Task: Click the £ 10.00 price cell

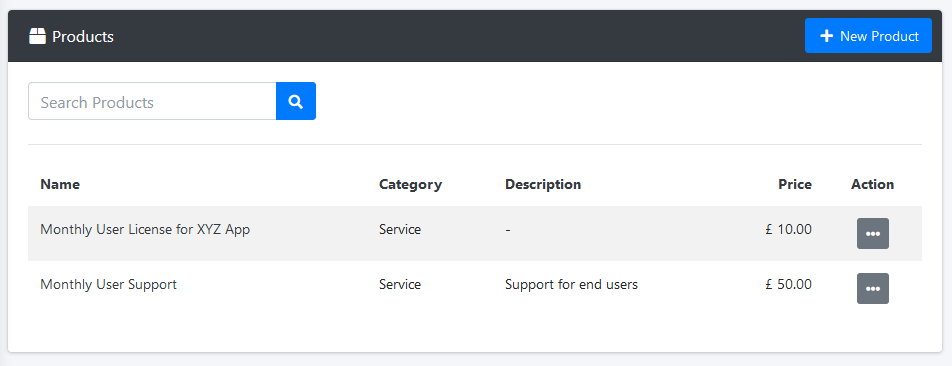Action: (x=788, y=229)
